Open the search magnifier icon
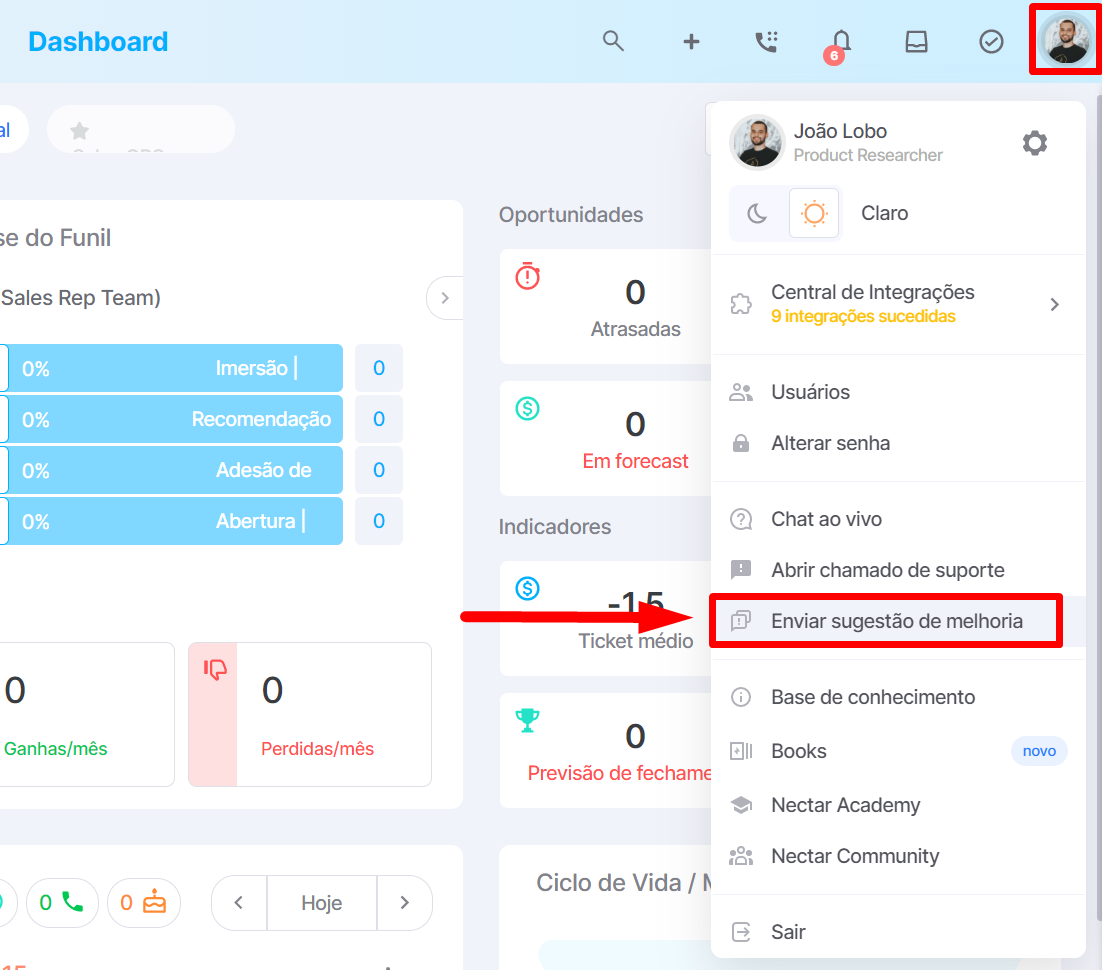 (613, 41)
